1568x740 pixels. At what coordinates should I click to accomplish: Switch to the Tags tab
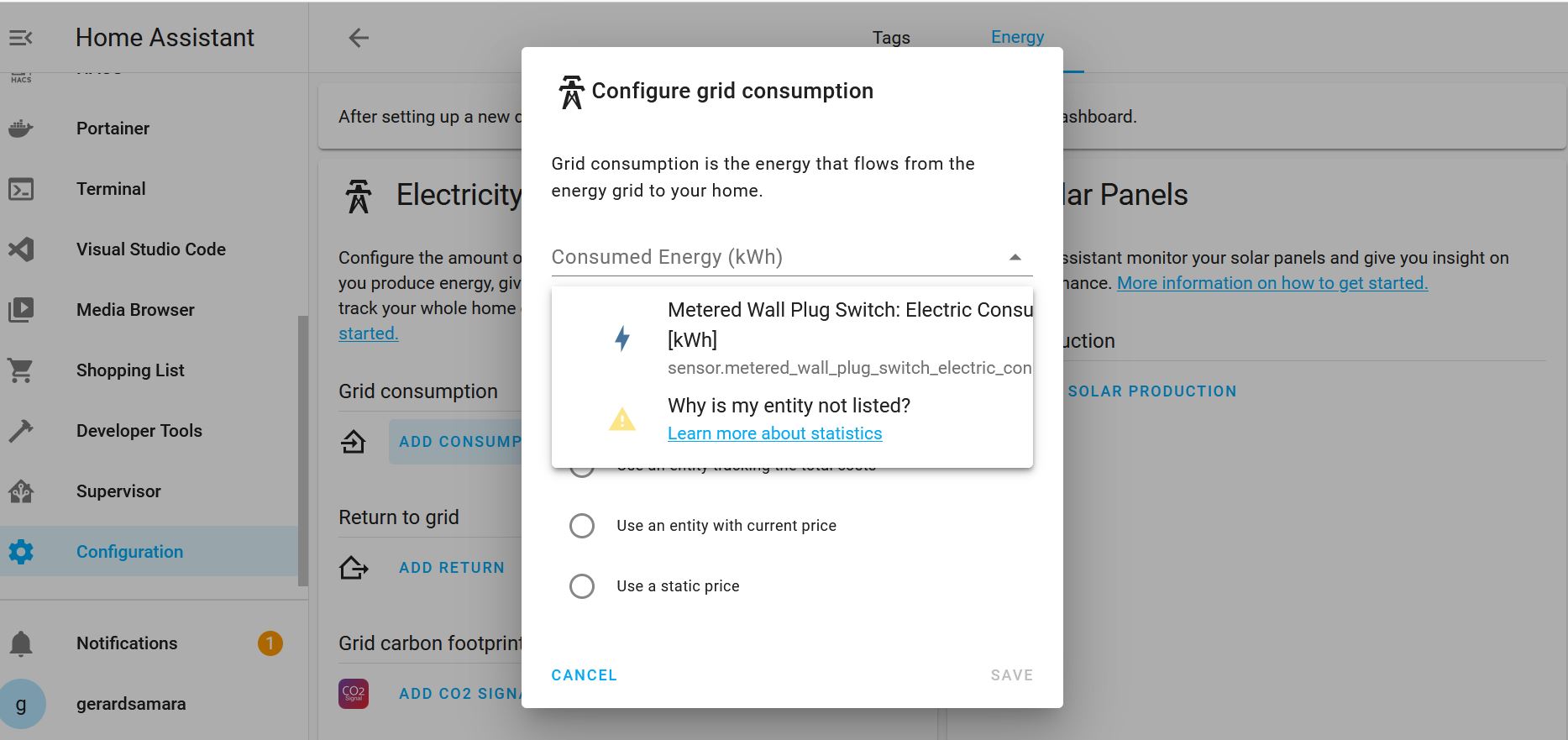[891, 38]
